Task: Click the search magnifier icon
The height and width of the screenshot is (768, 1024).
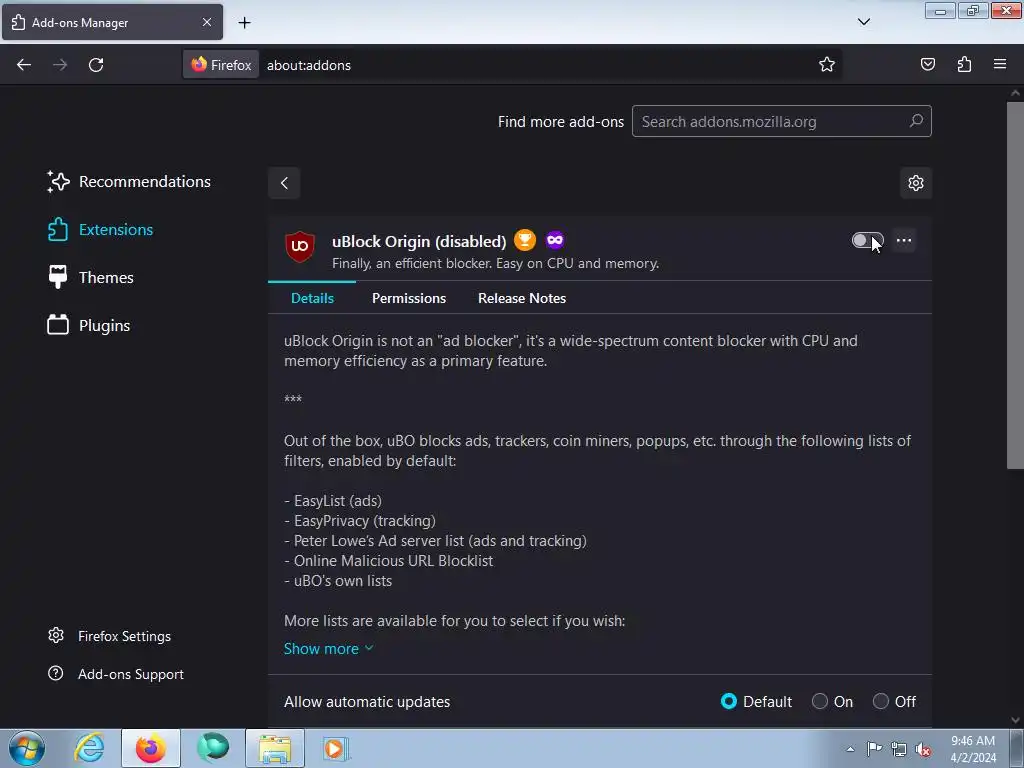Action: (x=916, y=121)
